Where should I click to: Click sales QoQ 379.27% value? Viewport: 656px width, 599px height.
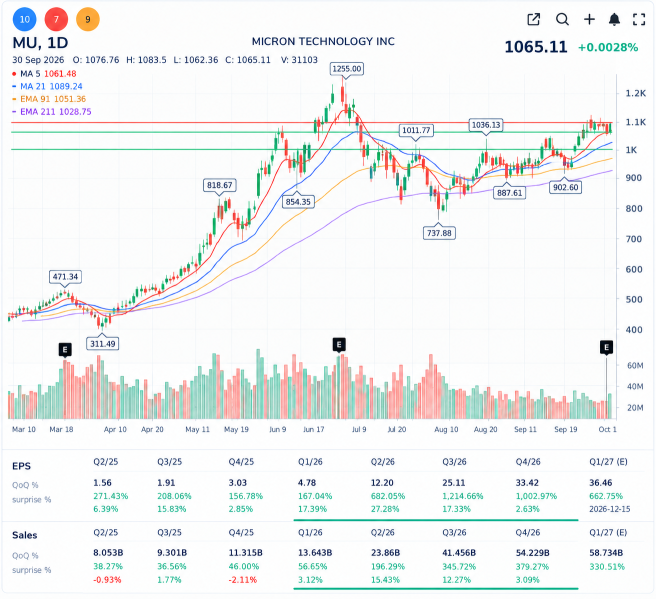coord(532,567)
